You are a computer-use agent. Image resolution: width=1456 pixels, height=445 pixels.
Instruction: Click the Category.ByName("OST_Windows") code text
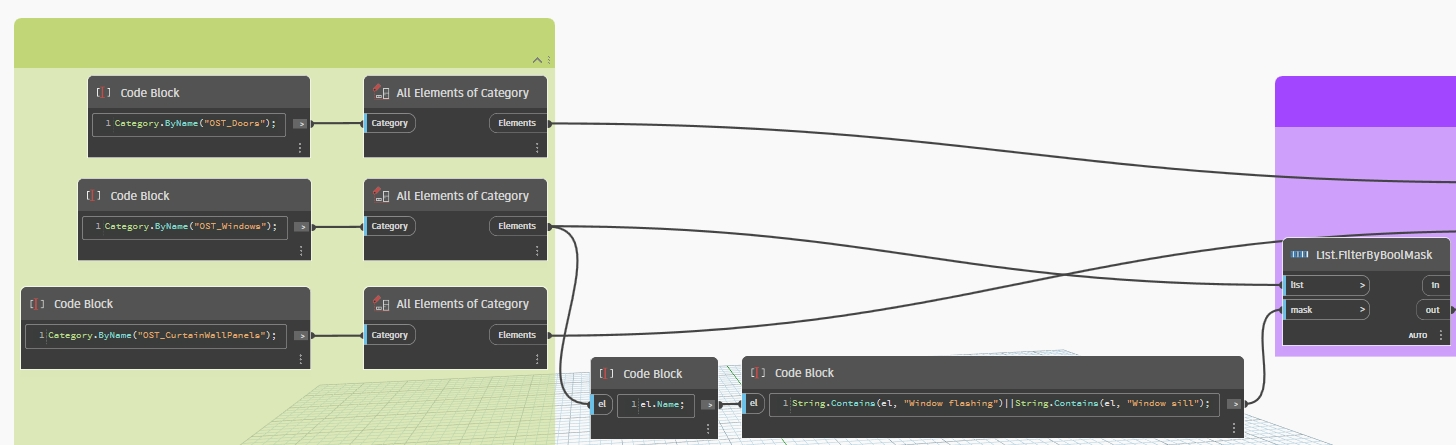(190, 226)
